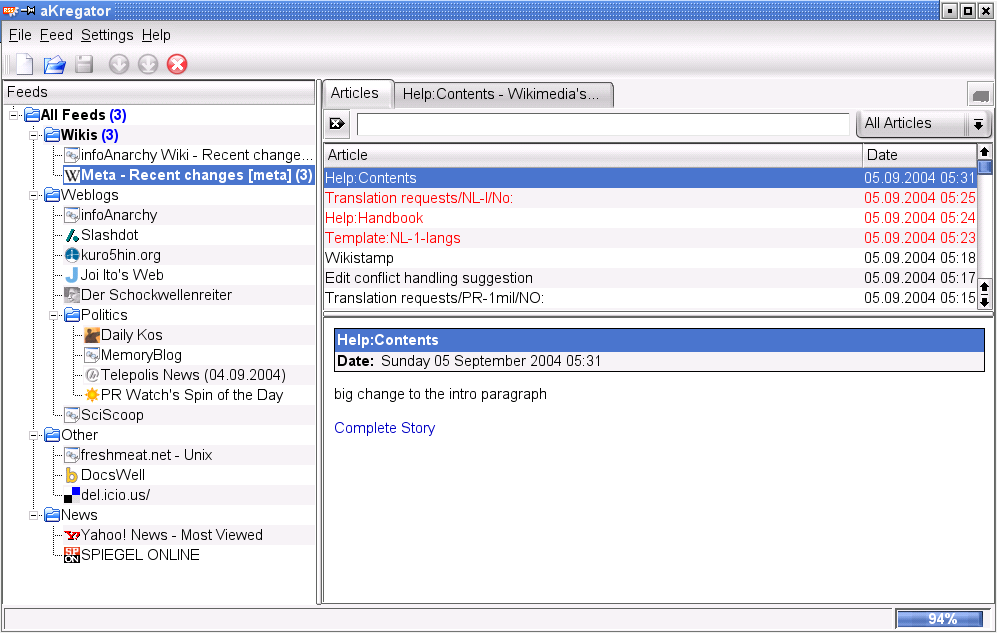Select the Translation requests/NL-I/No: article
The width and height of the screenshot is (997, 633).
[650, 198]
